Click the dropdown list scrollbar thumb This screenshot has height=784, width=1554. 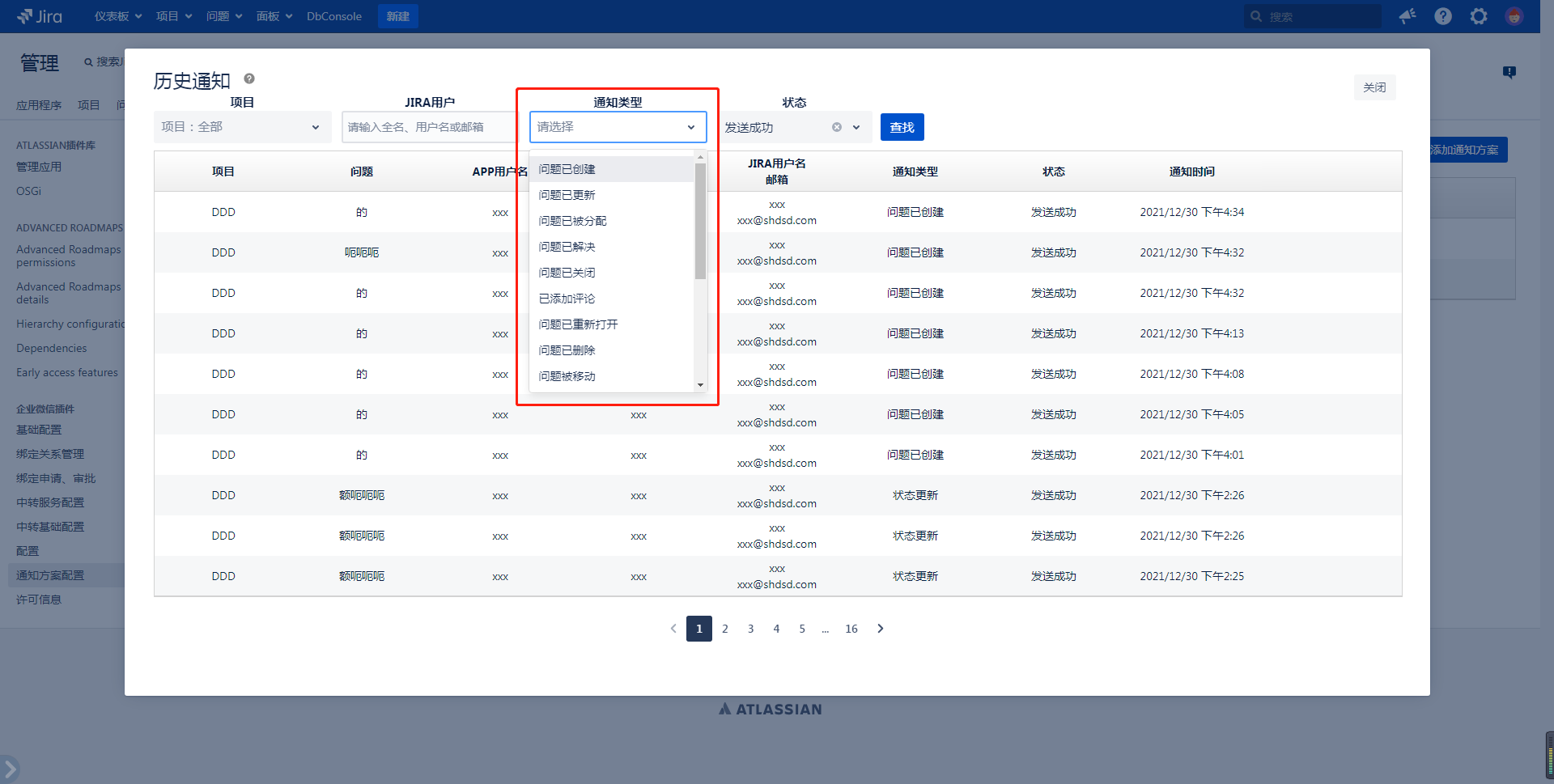[700, 220]
